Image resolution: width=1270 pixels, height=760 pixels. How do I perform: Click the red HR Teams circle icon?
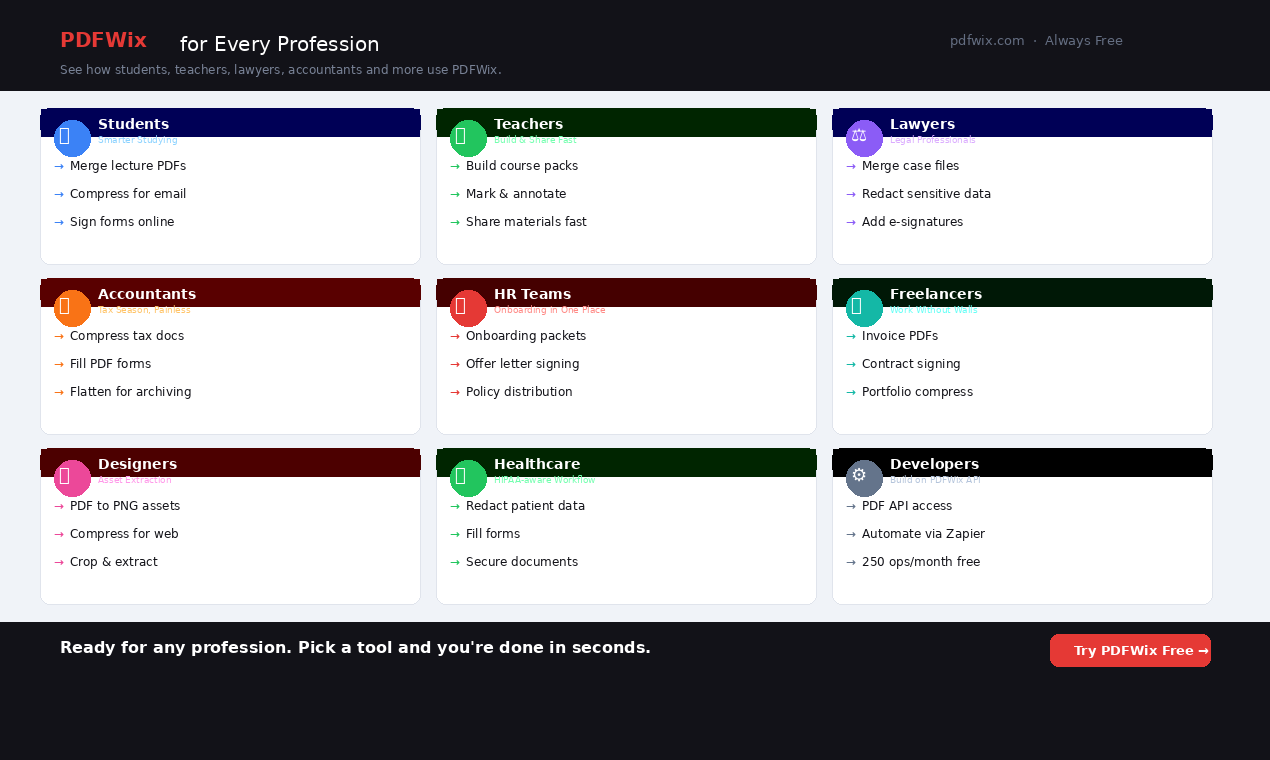coord(468,308)
